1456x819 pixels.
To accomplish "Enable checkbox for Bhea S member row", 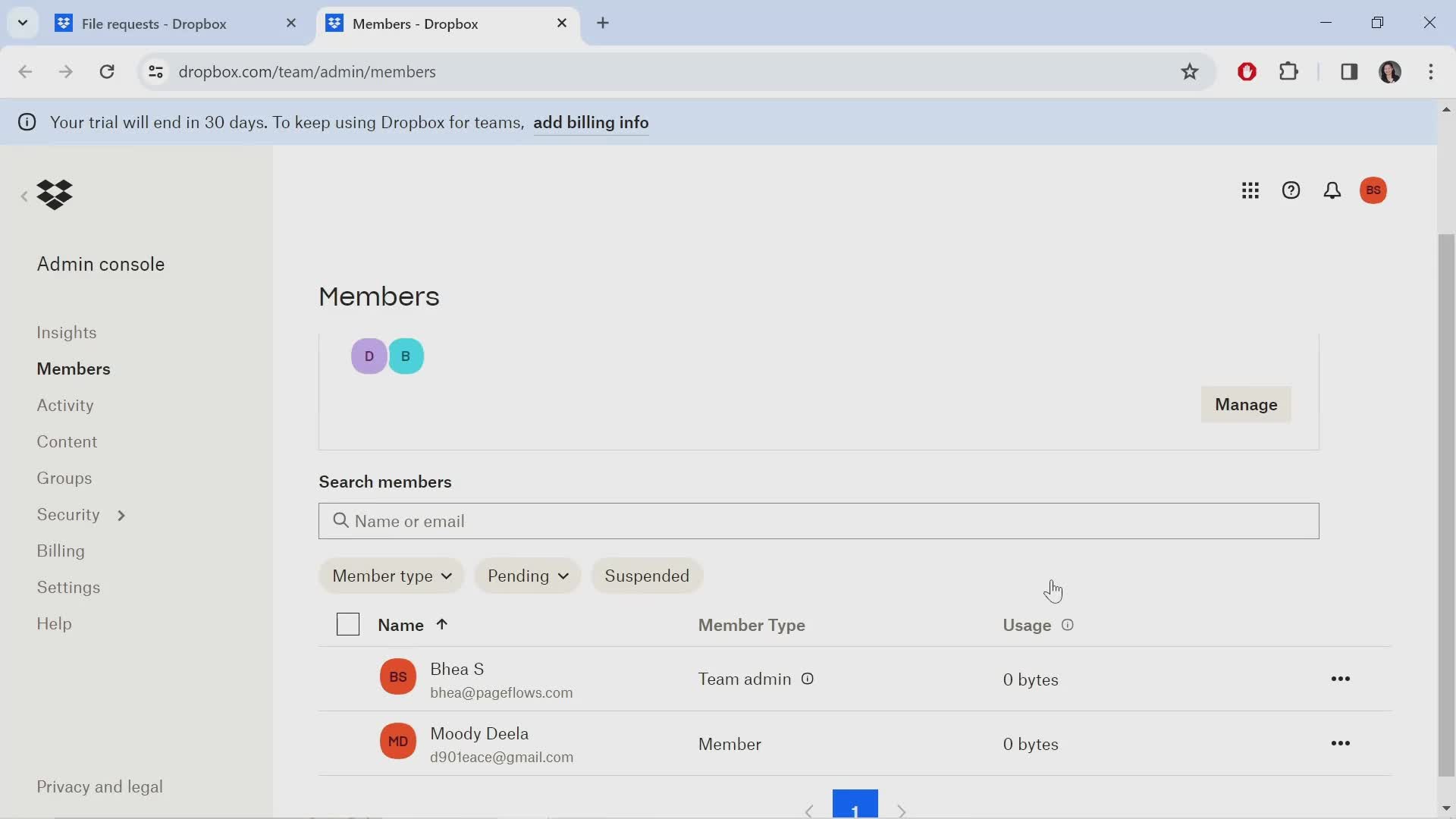I will pos(348,679).
